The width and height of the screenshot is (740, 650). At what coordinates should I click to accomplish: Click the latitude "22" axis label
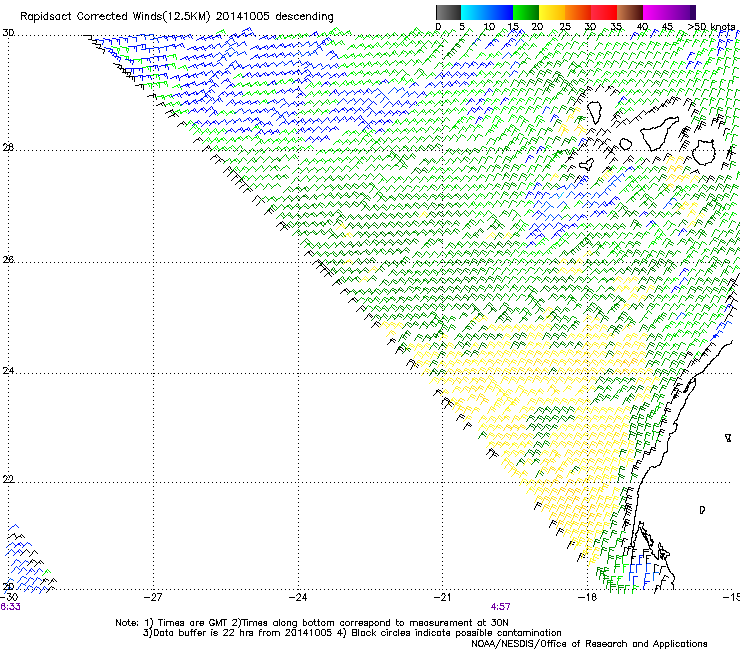8,480
